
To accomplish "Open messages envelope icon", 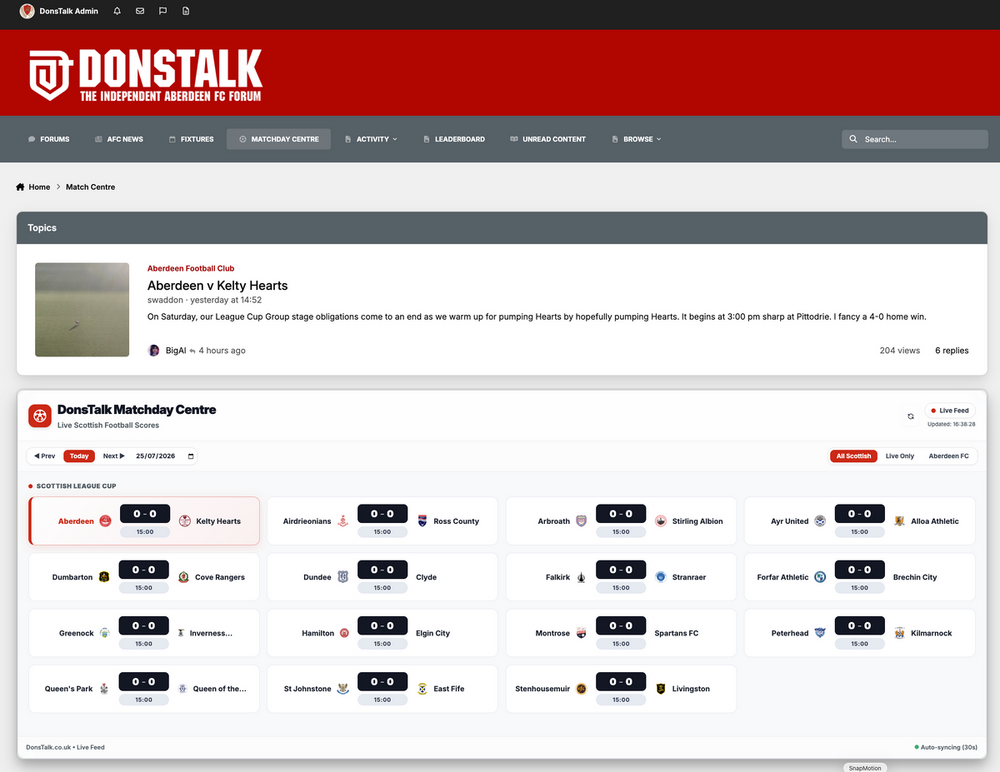I will pos(140,11).
